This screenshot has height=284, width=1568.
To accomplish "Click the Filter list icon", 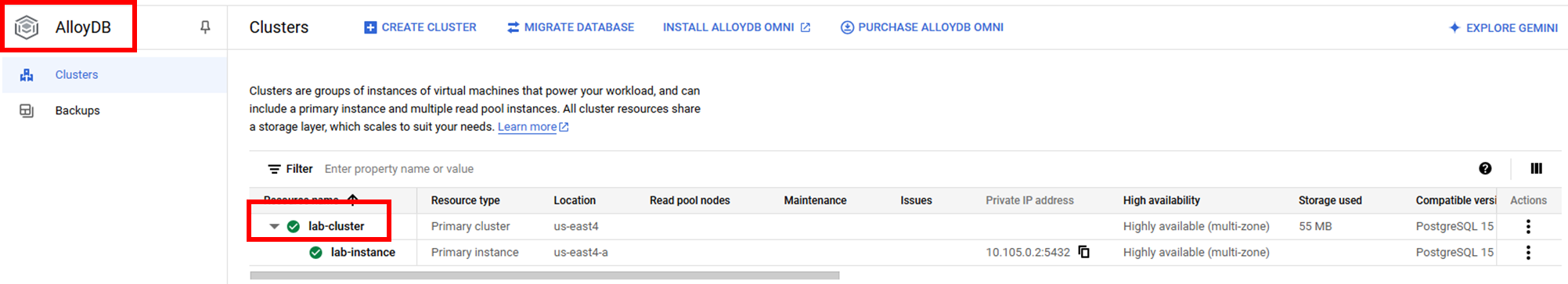I will coord(274,169).
